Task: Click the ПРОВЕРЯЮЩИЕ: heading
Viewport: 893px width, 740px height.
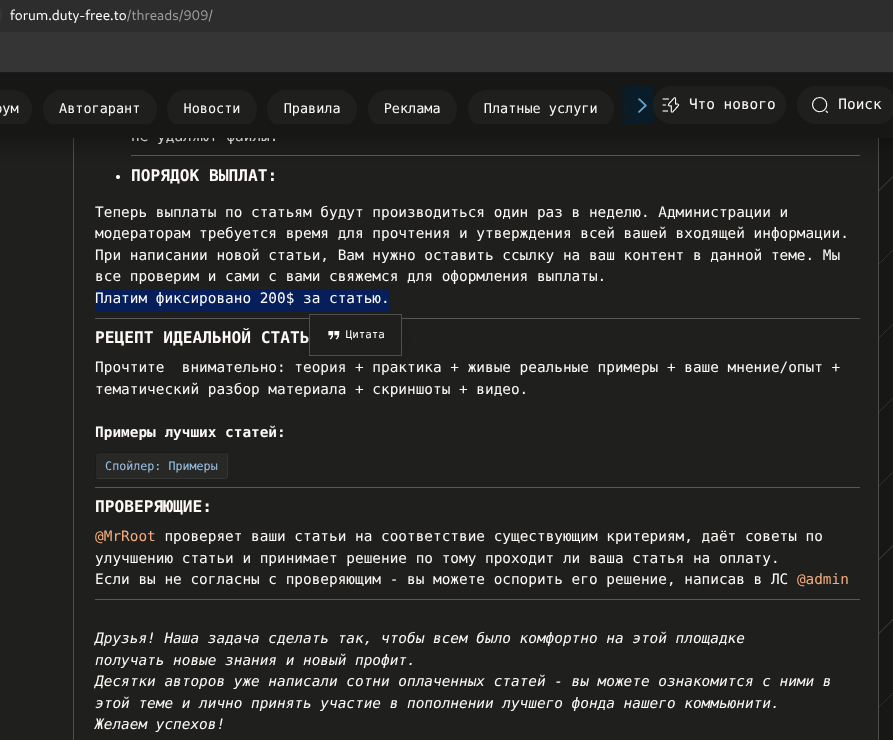Action: point(153,506)
